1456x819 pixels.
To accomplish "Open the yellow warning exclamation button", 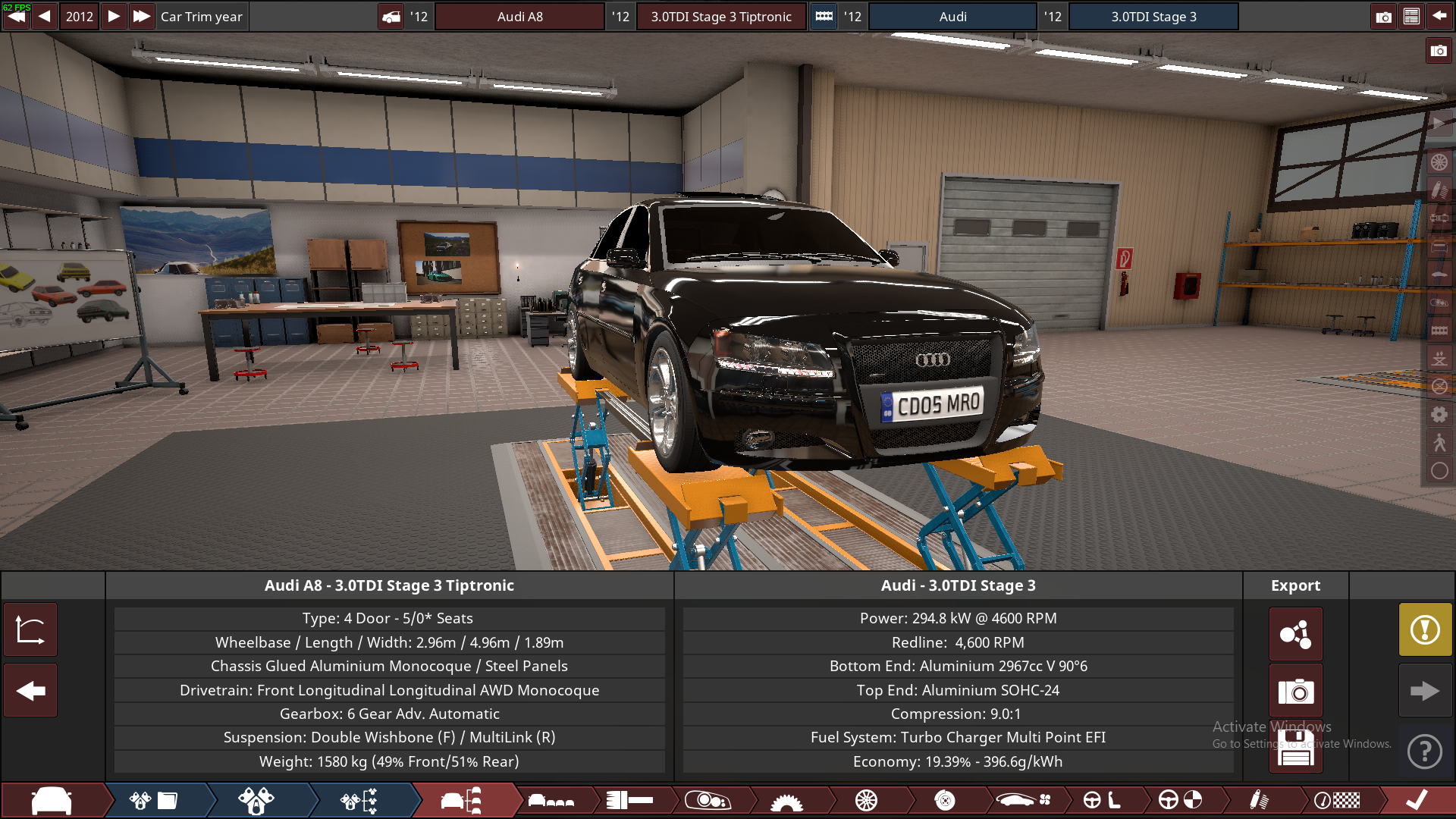I will point(1425,629).
